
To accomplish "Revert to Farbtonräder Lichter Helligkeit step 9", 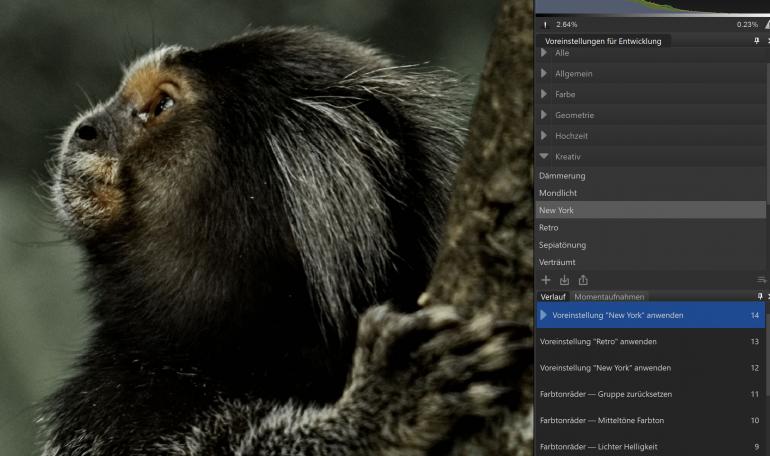I will (x=651, y=446).
